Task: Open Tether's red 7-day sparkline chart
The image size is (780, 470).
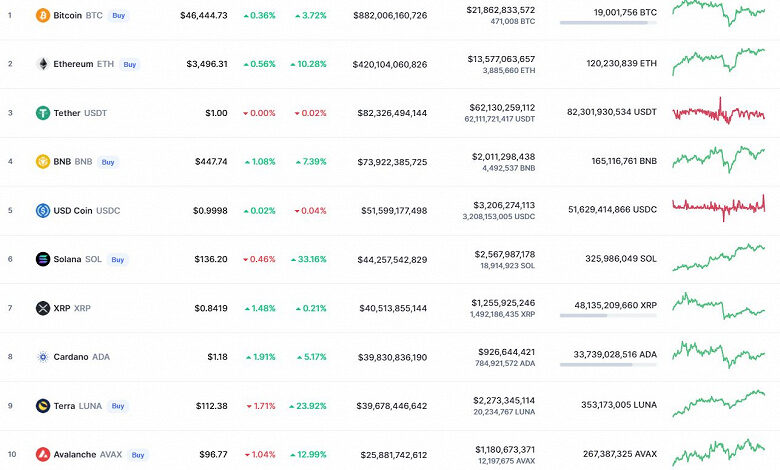Action: (x=718, y=112)
